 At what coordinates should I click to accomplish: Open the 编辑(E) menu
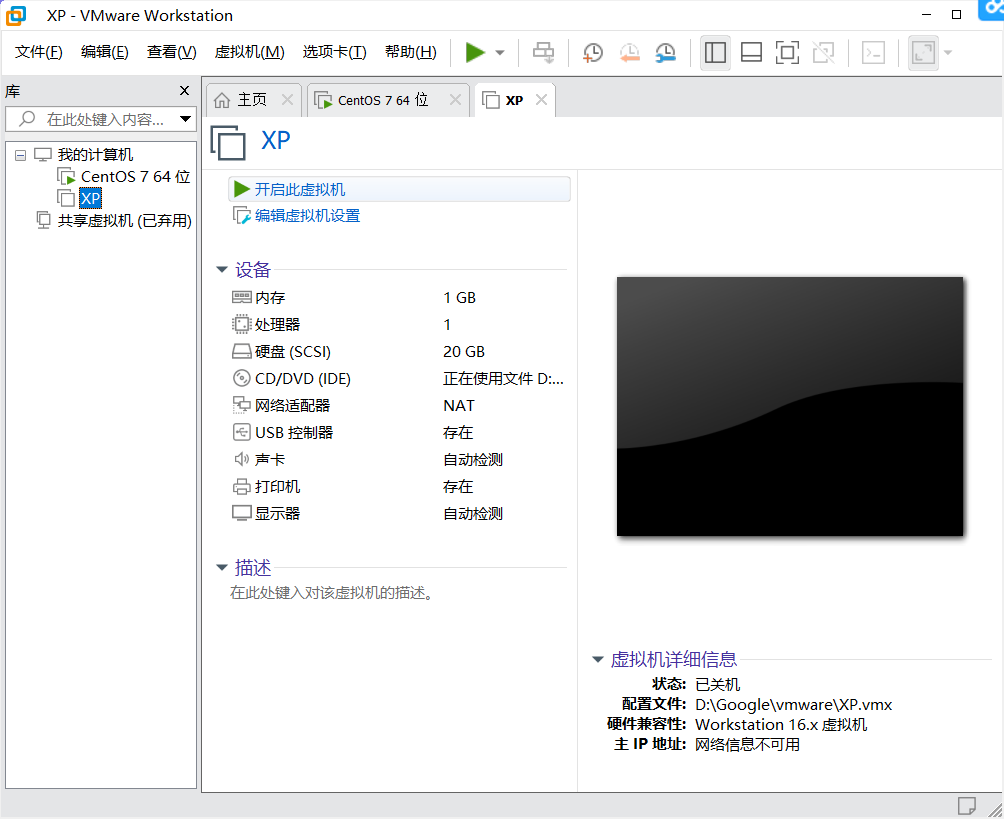click(x=104, y=52)
